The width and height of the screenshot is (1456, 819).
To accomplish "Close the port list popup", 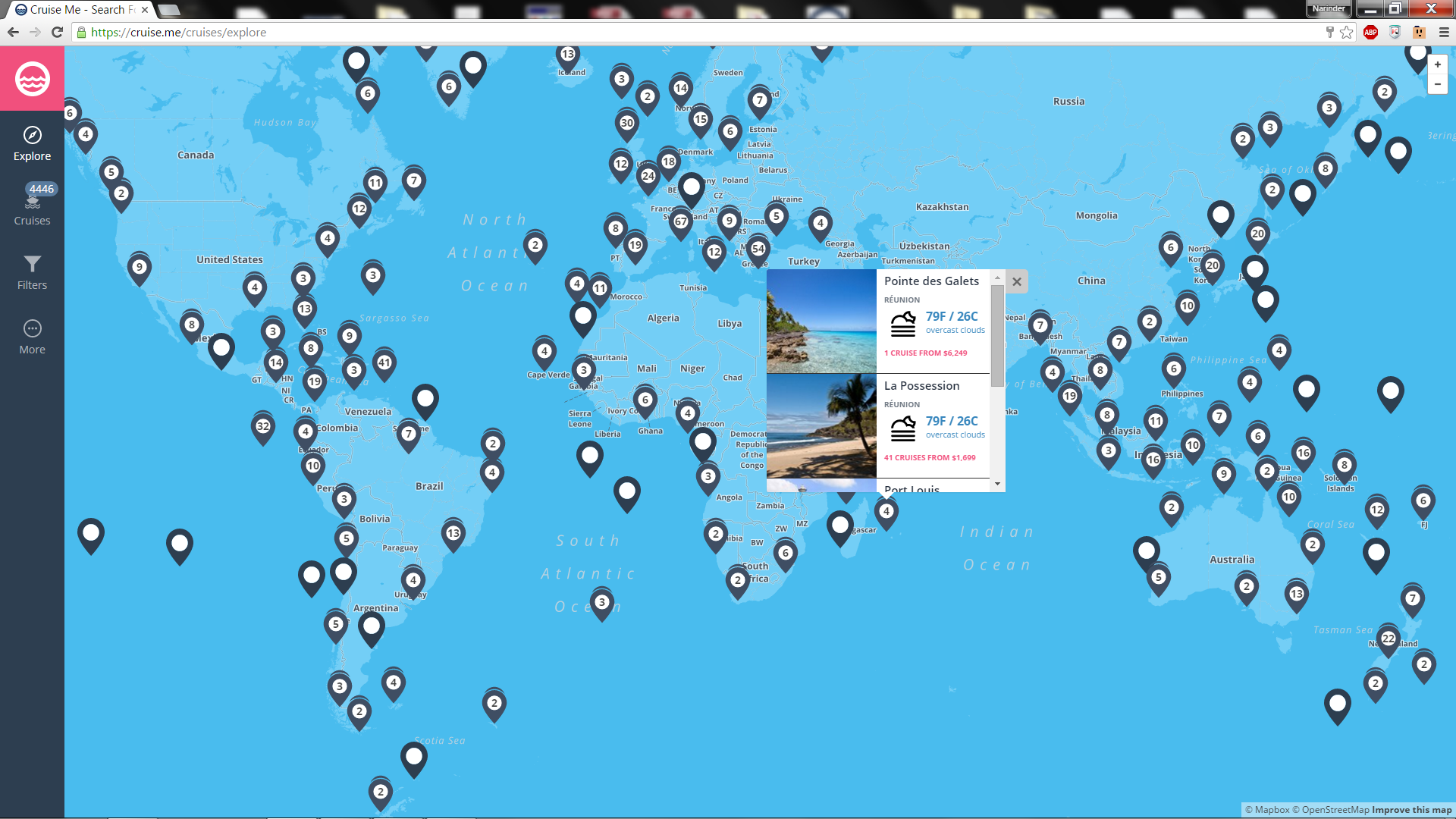I will tap(1017, 282).
